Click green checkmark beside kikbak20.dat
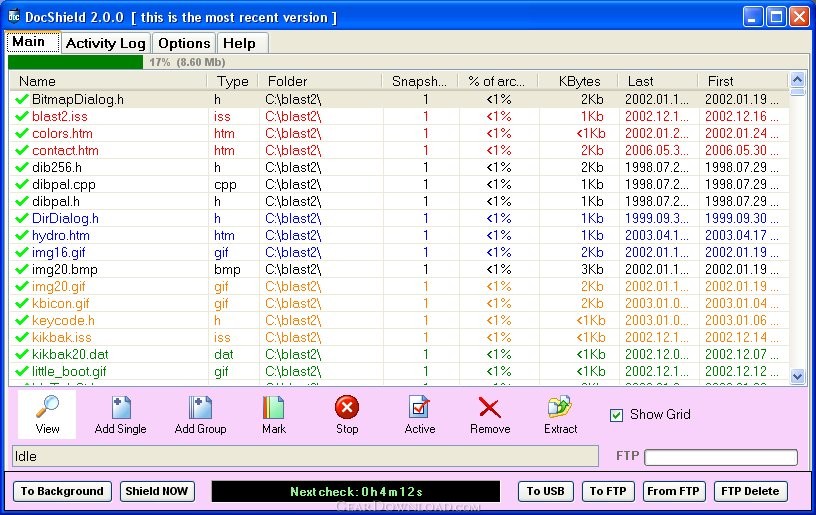 point(22,354)
